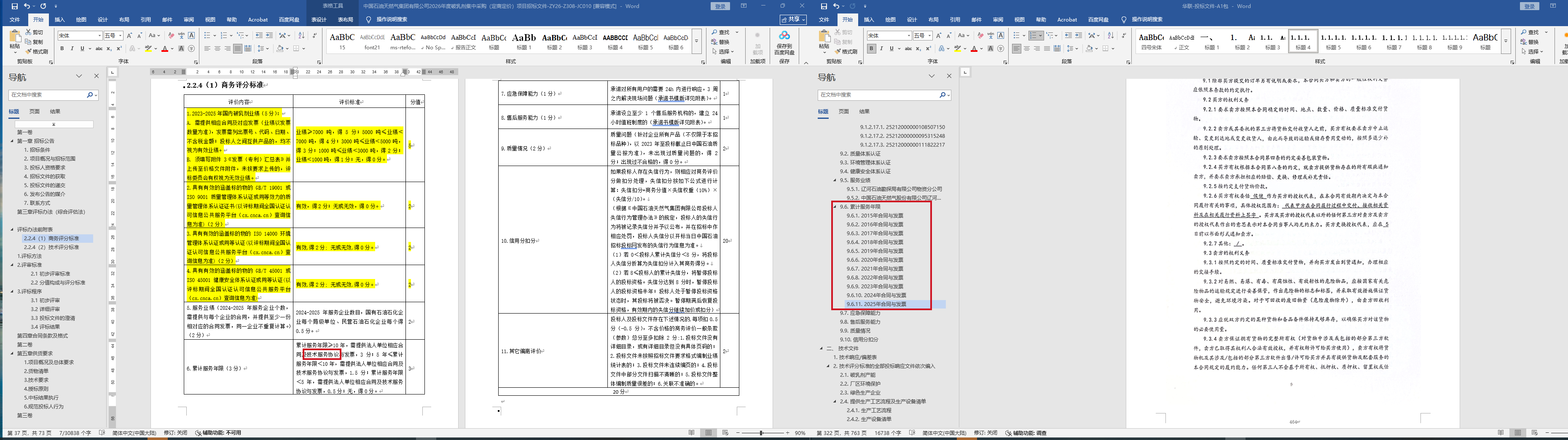Select 9.6.11. 2025年合同与发票 heading
Screen dimensions: 1568x440
(876, 304)
